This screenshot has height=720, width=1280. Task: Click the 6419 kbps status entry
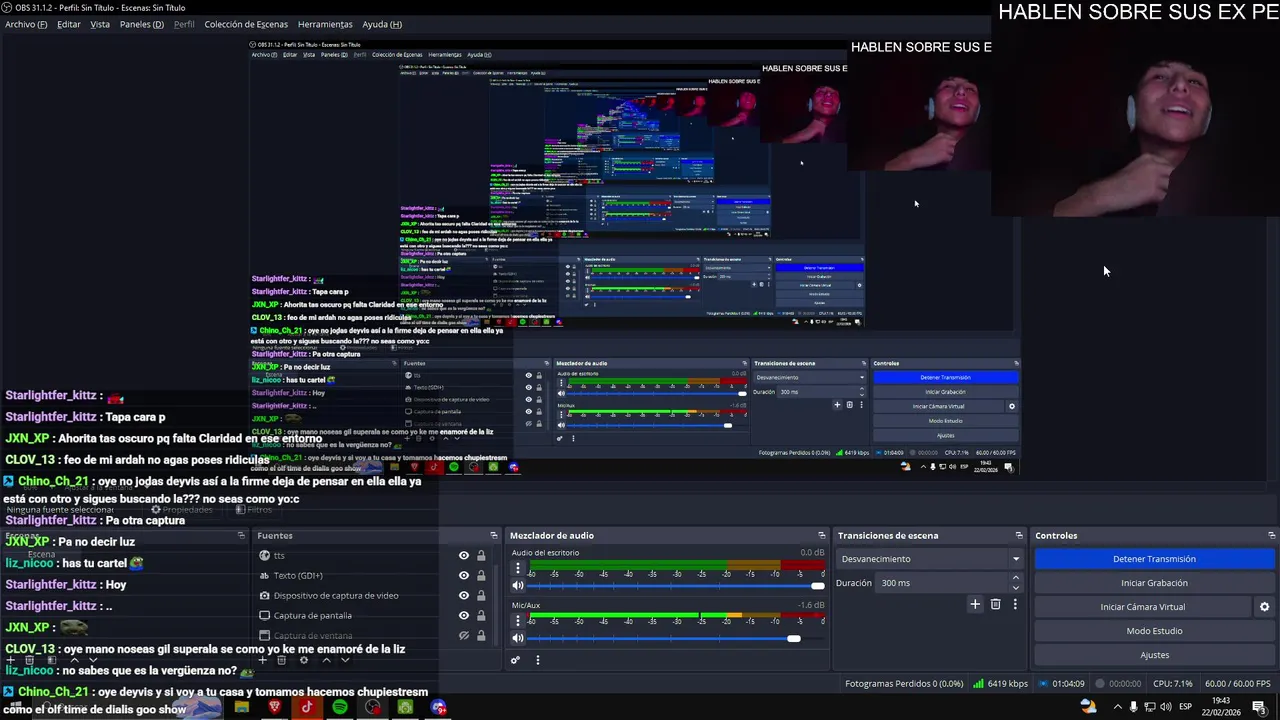coord(1000,684)
